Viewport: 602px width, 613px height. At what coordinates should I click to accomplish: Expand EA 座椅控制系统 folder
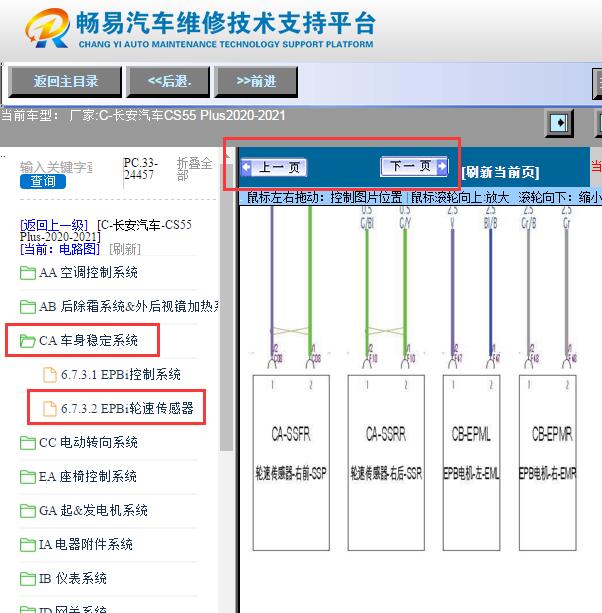88,477
